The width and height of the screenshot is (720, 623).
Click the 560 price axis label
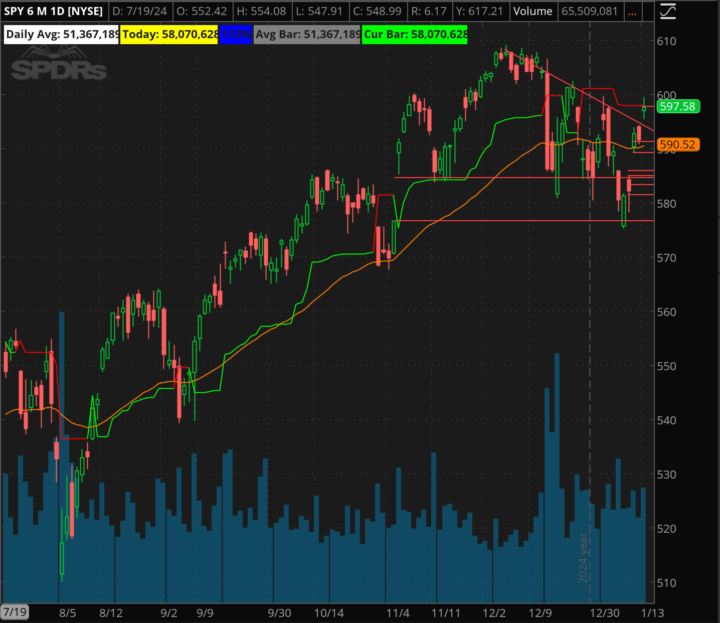coord(666,312)
